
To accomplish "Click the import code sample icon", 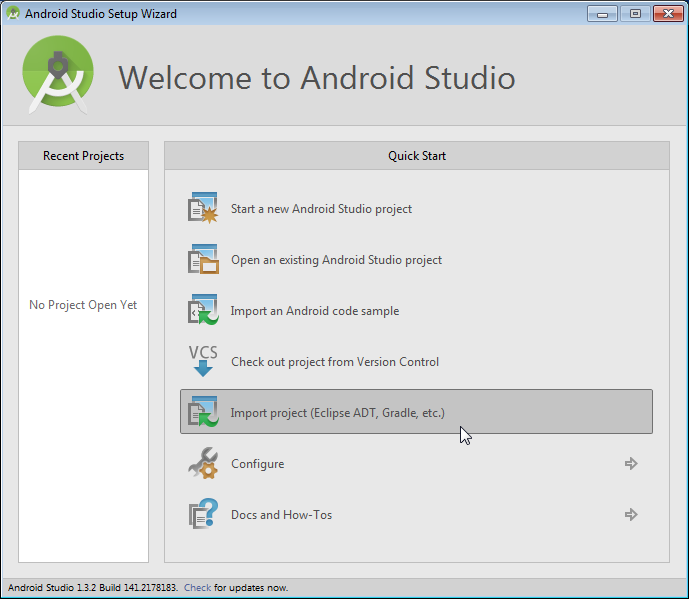I will point(203,310).
